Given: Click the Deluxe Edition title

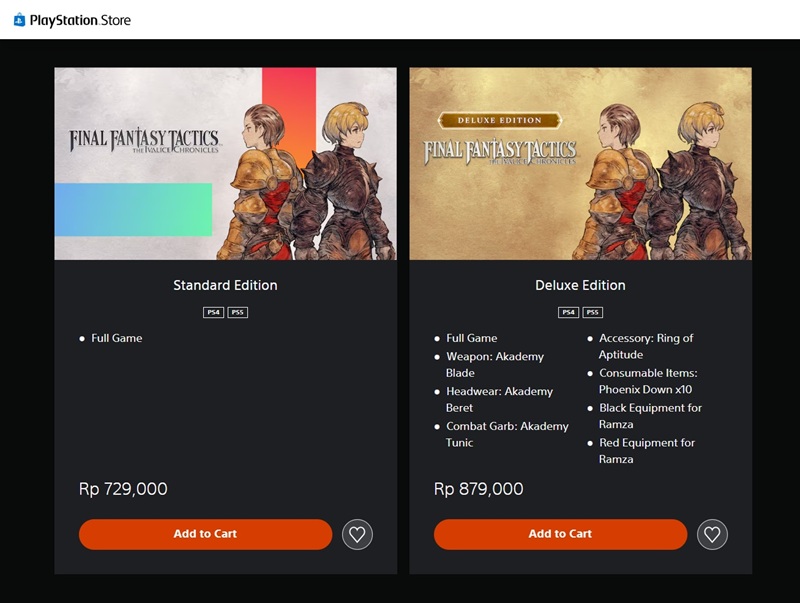Looking at the screenshot, I should pos(580,285).
